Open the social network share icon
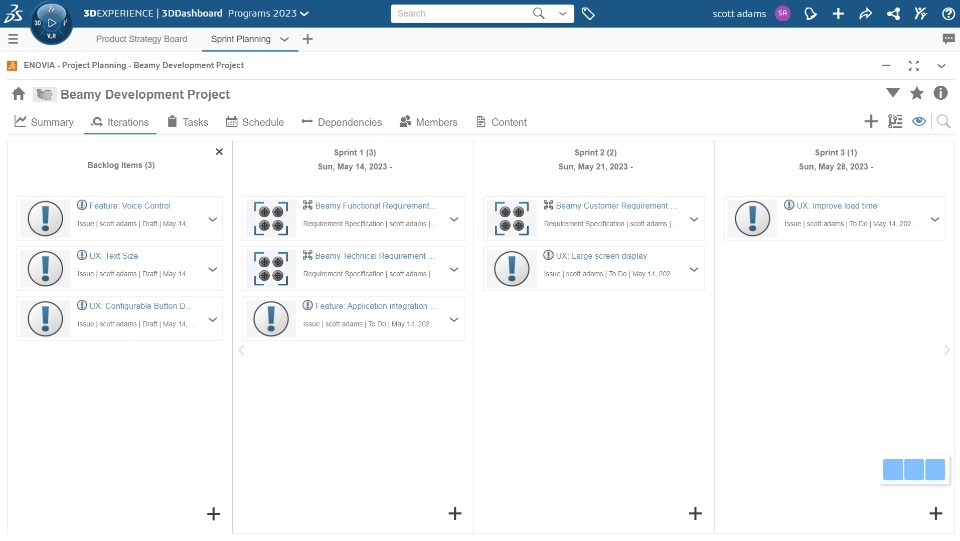The height and width of the screenshot is (541, 960). pyautogui.click(x=893, y=14)
